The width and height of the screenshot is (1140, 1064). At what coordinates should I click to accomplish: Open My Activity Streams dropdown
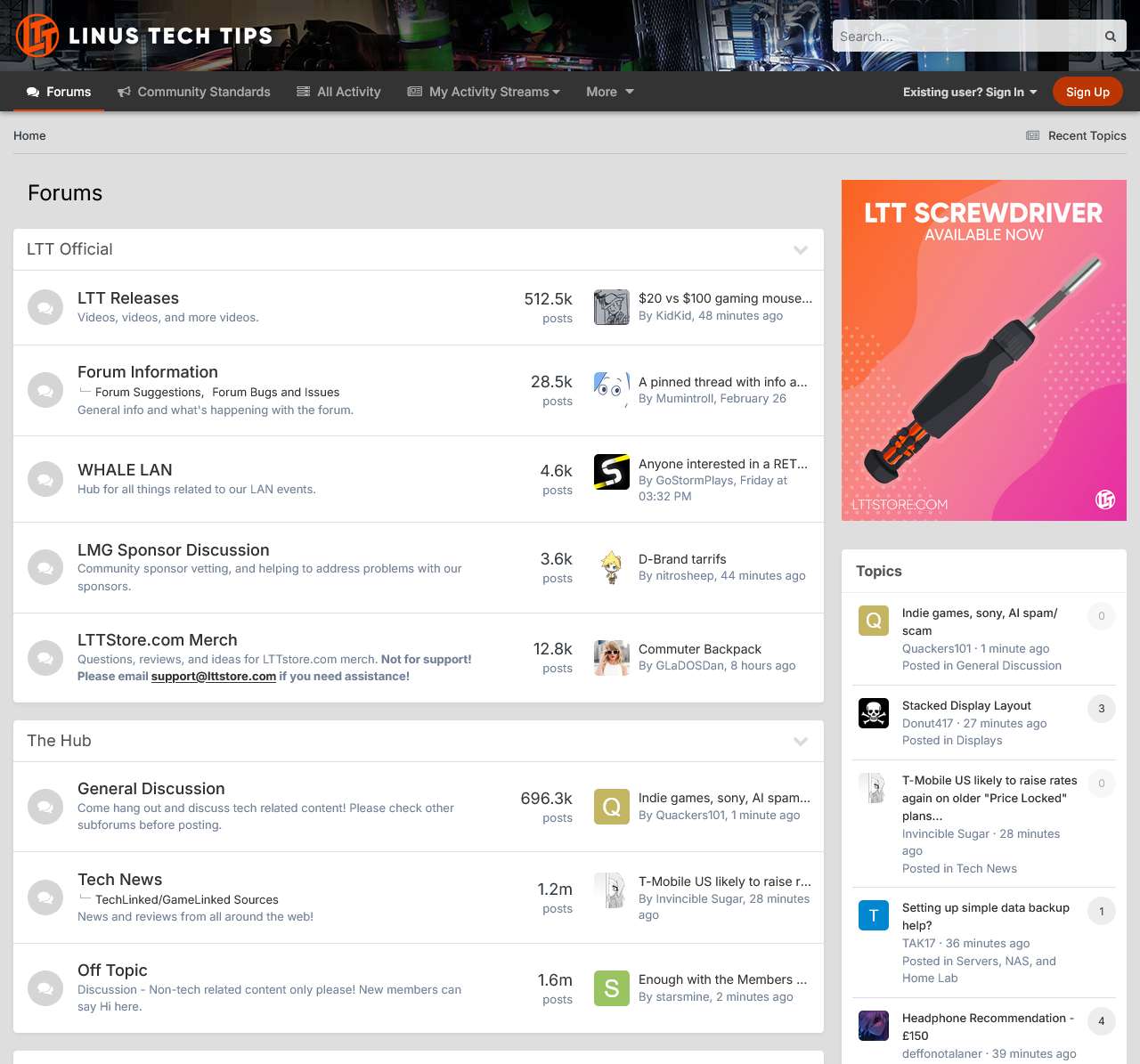[484, 92]
